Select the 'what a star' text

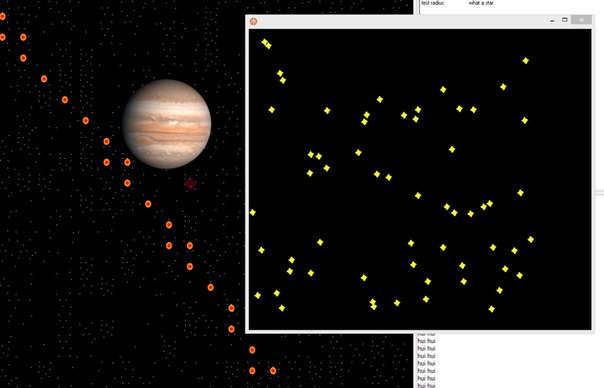[x=481, y=3]
